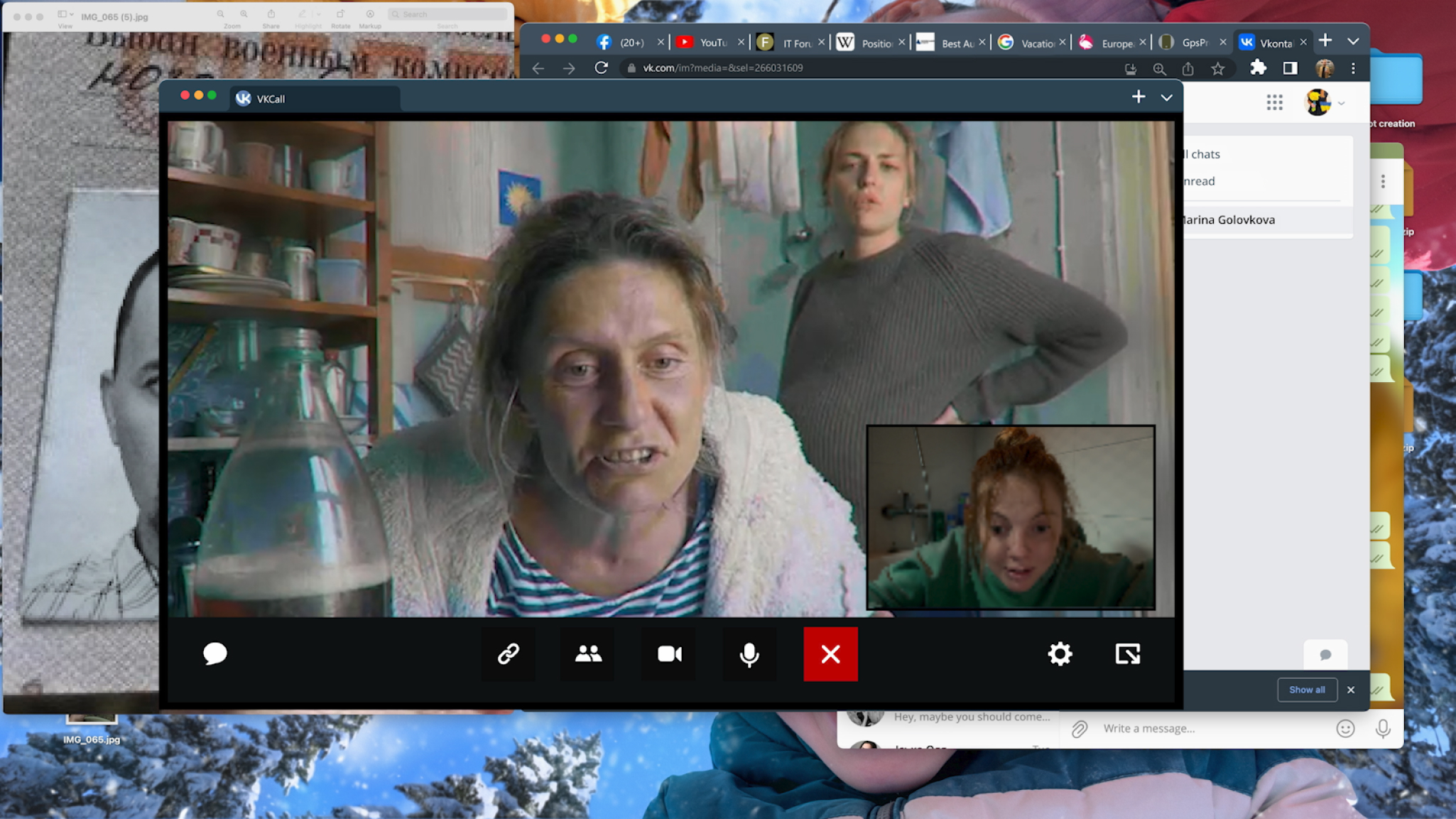The height and width of the screenshot is (819, 1456).
Task: Pop out the call window with the arrow icon
Action: click(1128, 653)
